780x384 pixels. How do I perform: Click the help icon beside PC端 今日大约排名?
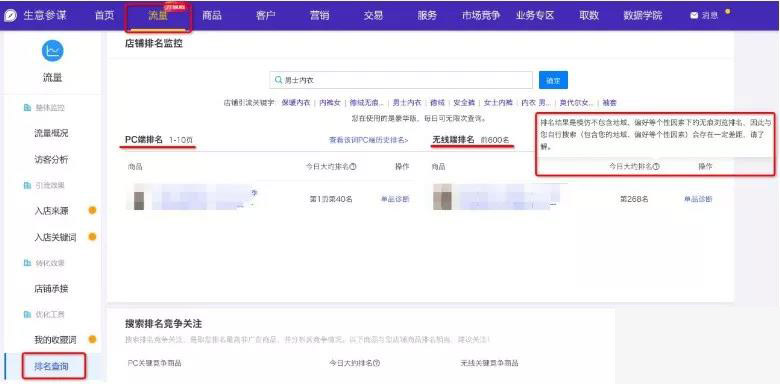pyautogui.click(x=353, y=167)
